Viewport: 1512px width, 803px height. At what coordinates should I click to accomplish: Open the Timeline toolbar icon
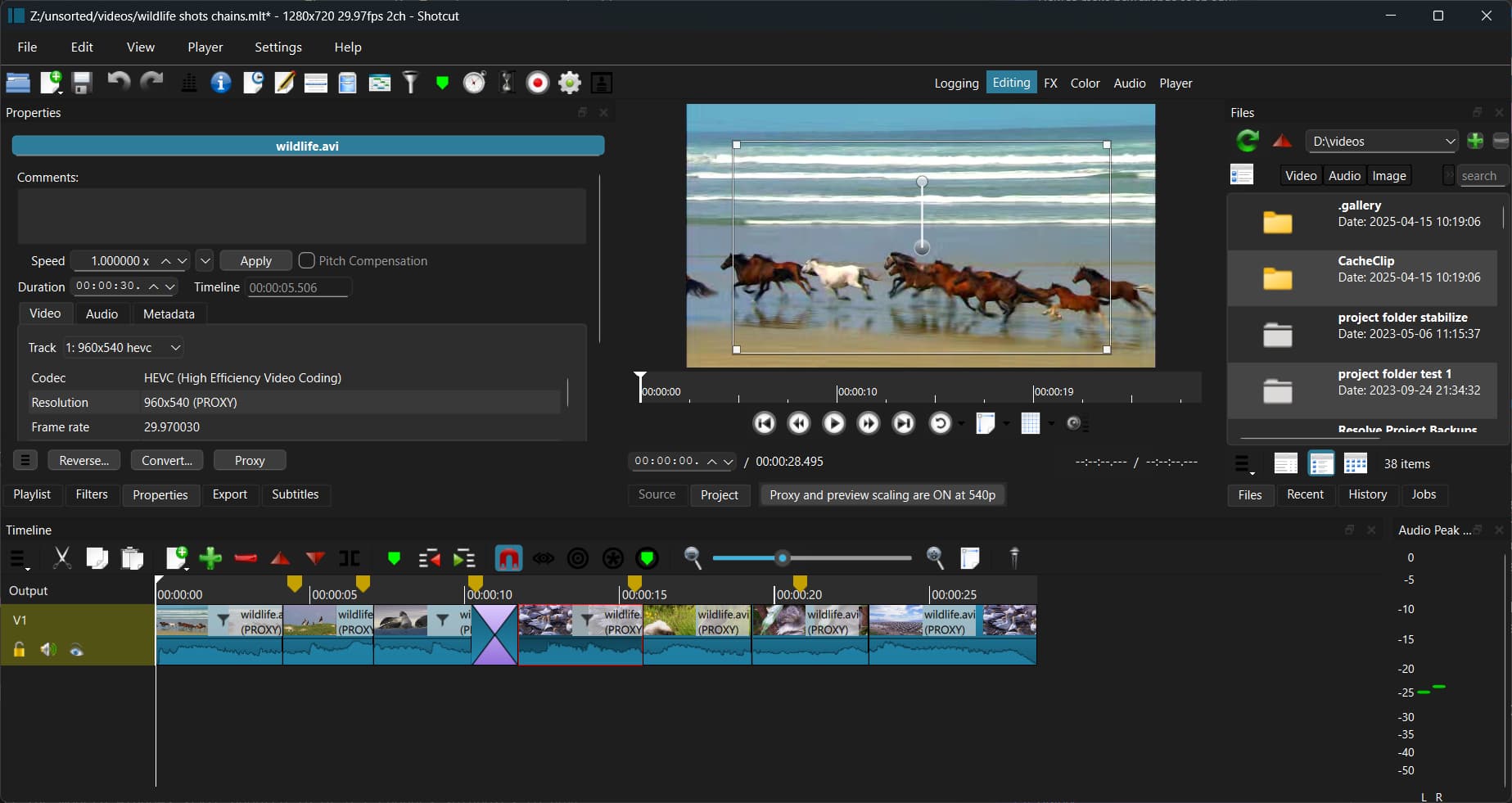point(380,83)
